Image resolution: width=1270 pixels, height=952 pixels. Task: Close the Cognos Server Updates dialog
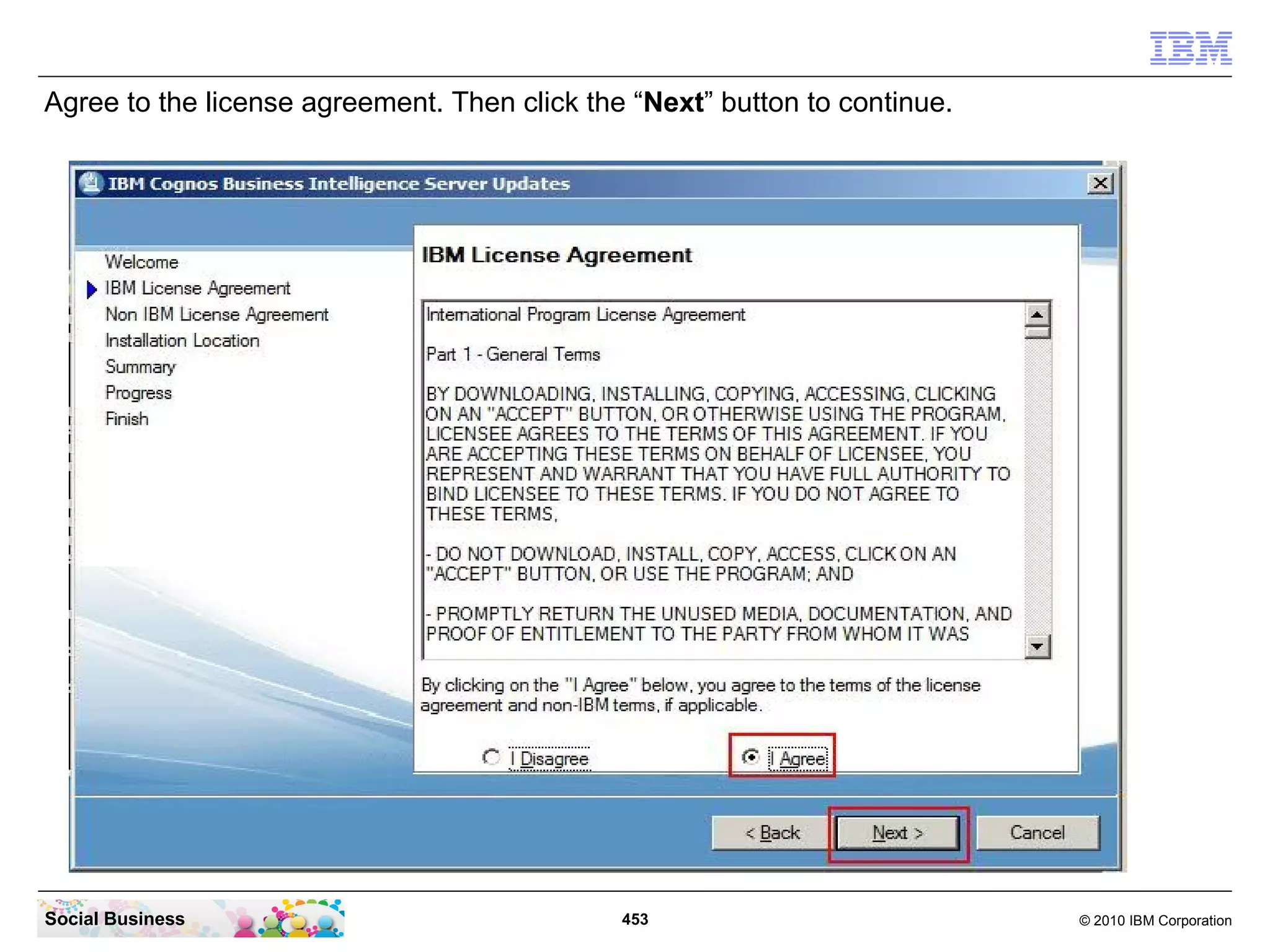1101,183
